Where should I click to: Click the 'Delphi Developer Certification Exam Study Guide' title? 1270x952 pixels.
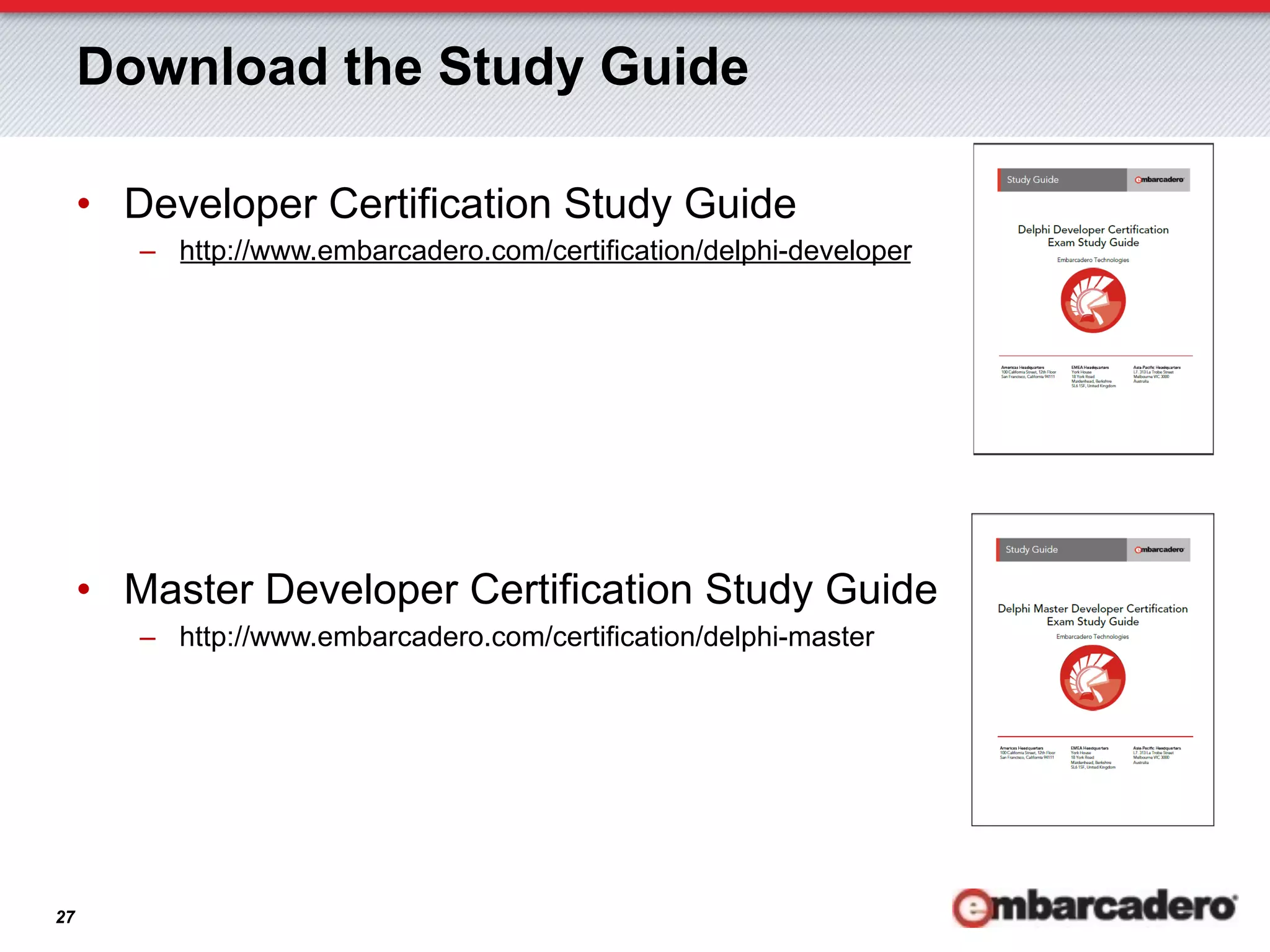pyautogui.click(x=1093, y=236)
